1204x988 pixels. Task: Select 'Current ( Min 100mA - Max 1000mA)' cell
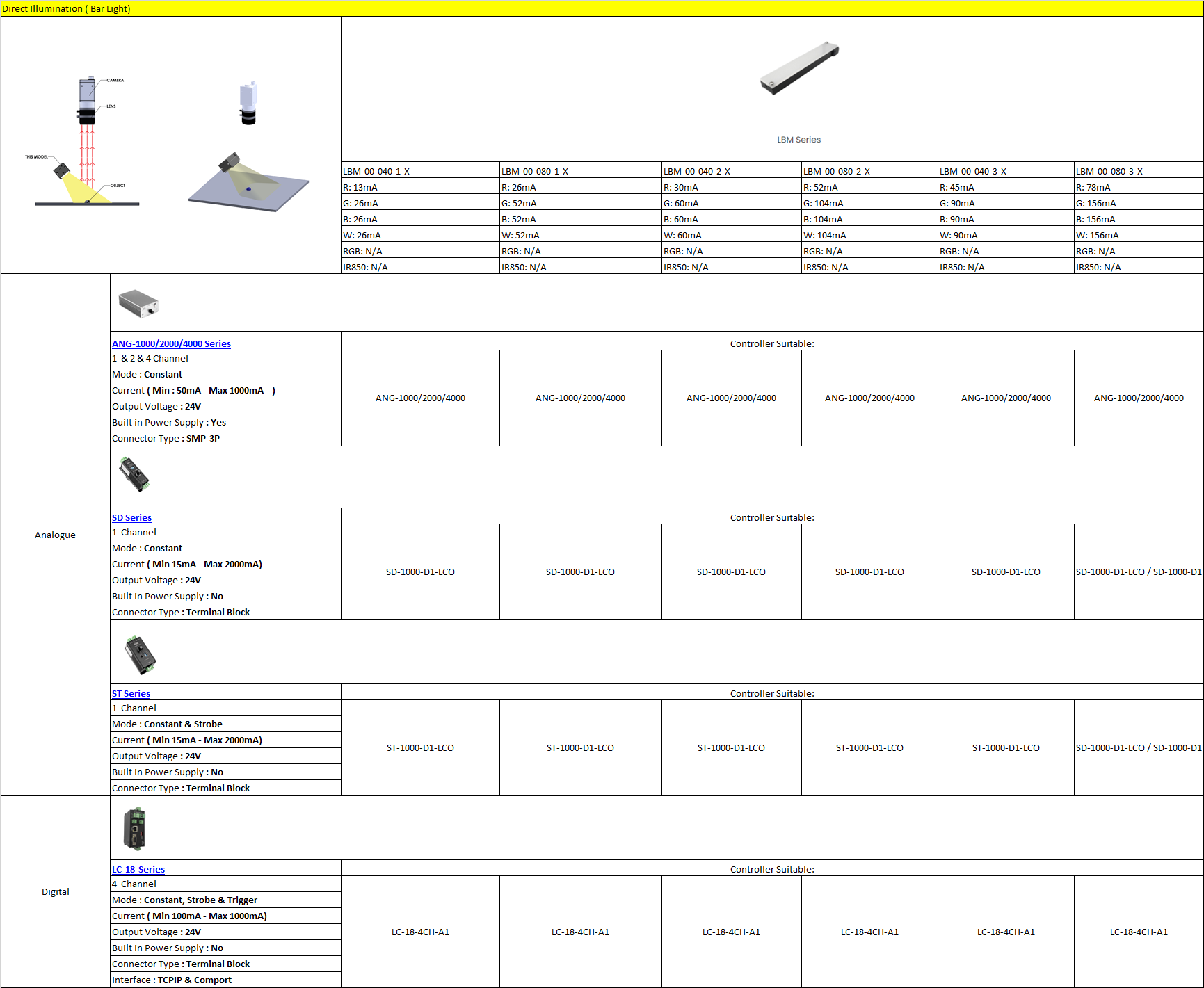(225, 916)
